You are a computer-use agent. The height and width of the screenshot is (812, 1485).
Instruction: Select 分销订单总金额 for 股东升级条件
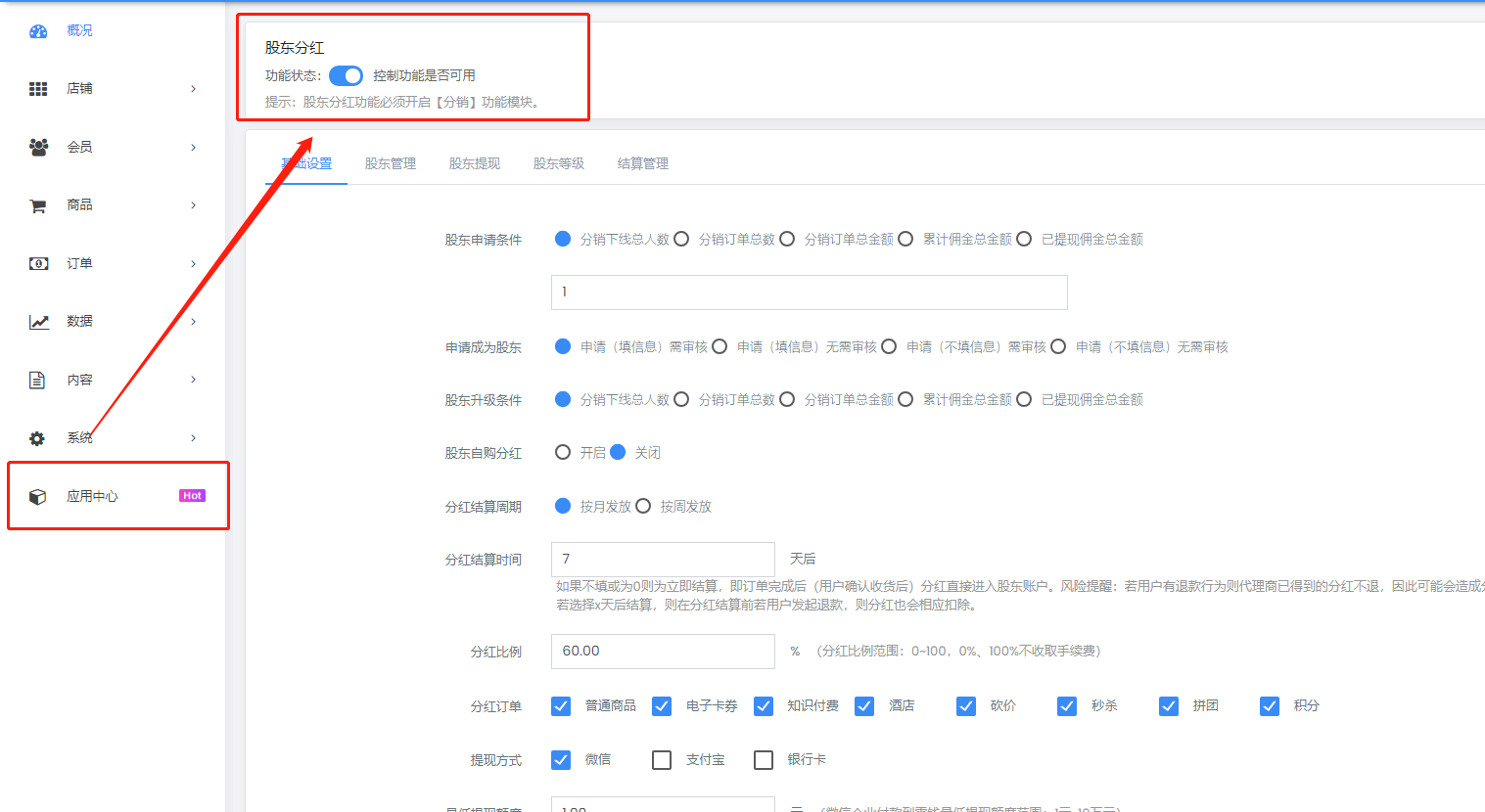(x=787, y=399)
